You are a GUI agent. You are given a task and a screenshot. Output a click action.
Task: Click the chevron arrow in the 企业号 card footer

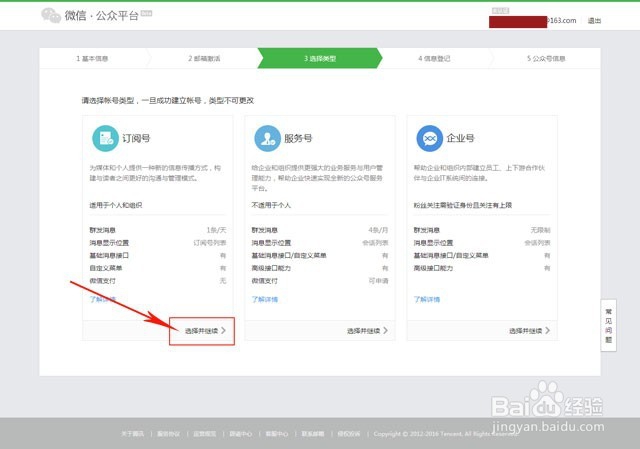[547, 331]
